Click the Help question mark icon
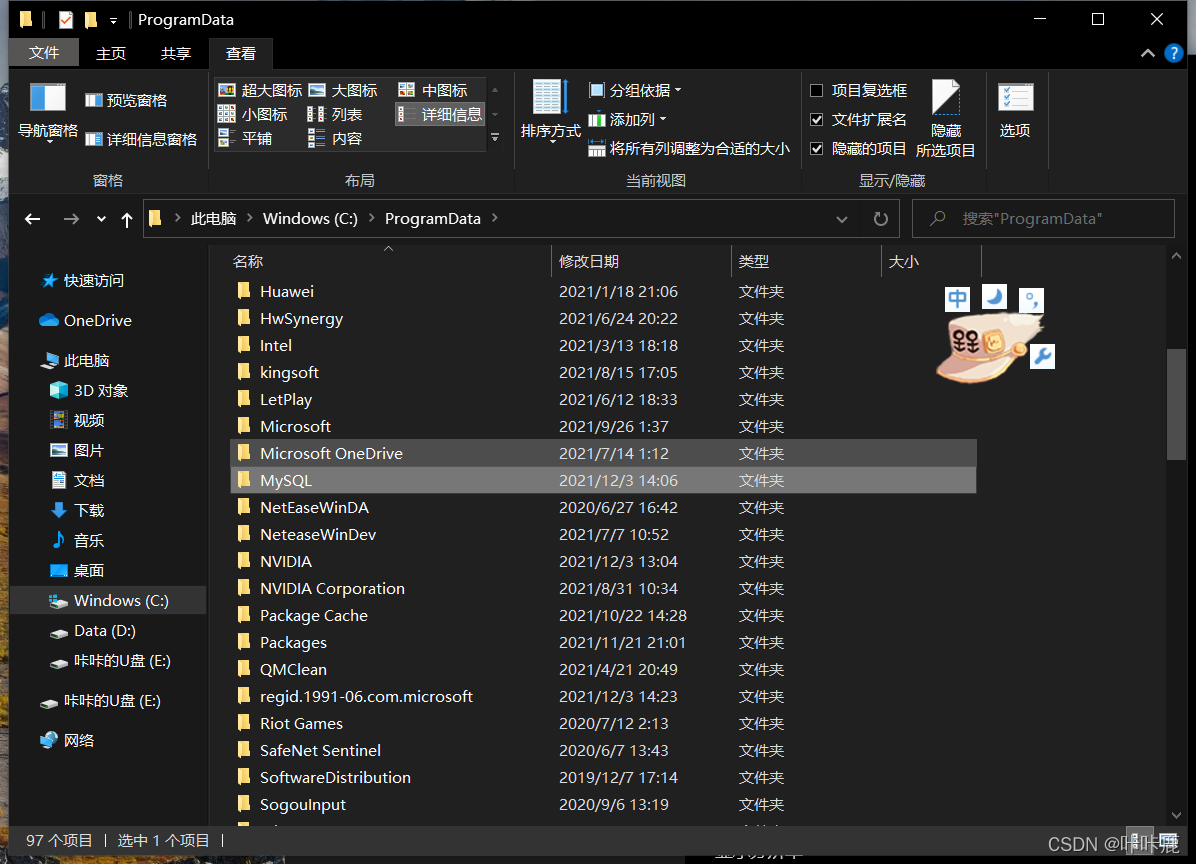This screenshot has height=864, width=1196. [x=1174, y=53]
